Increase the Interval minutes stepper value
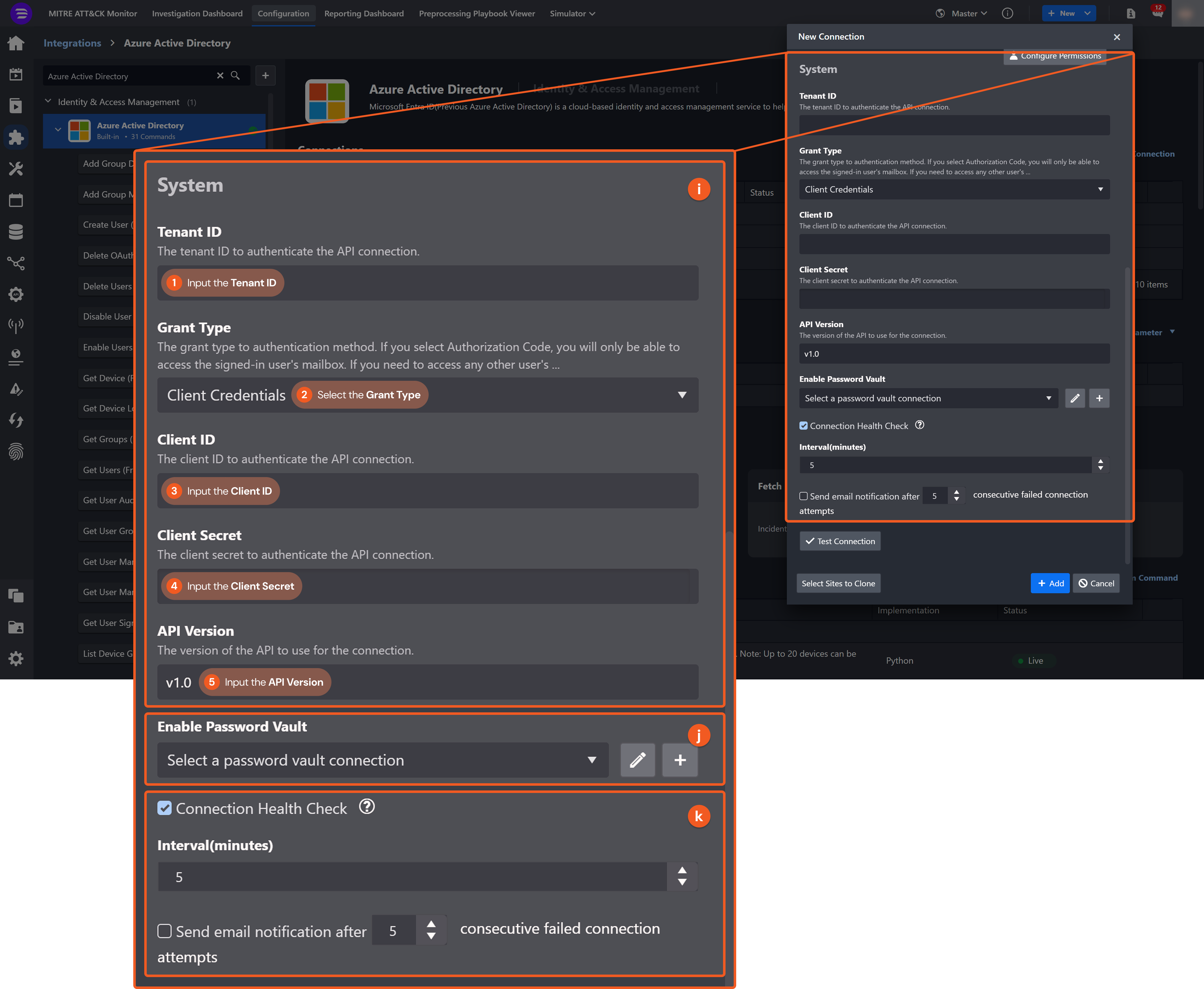This screenshot has width=1204, height=989. 1100,461
